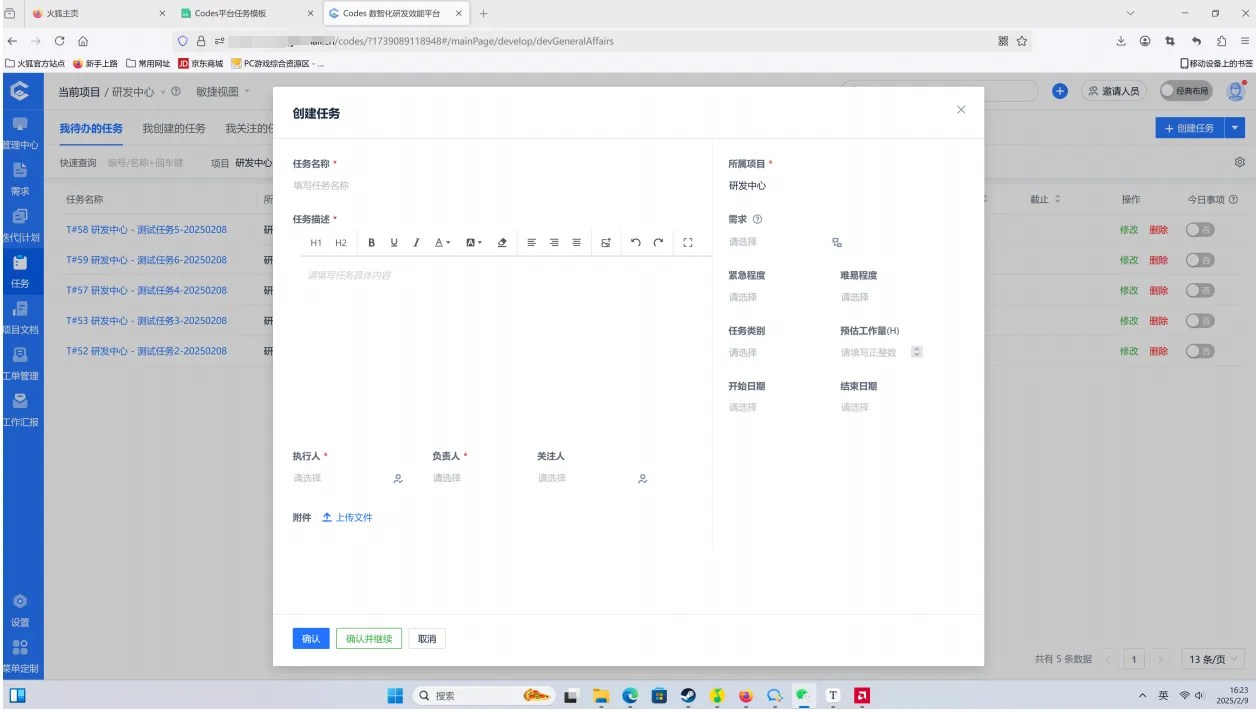Undo last edit in the editor
This screenshot has width=1258, height=712.
tap(636, 243)
